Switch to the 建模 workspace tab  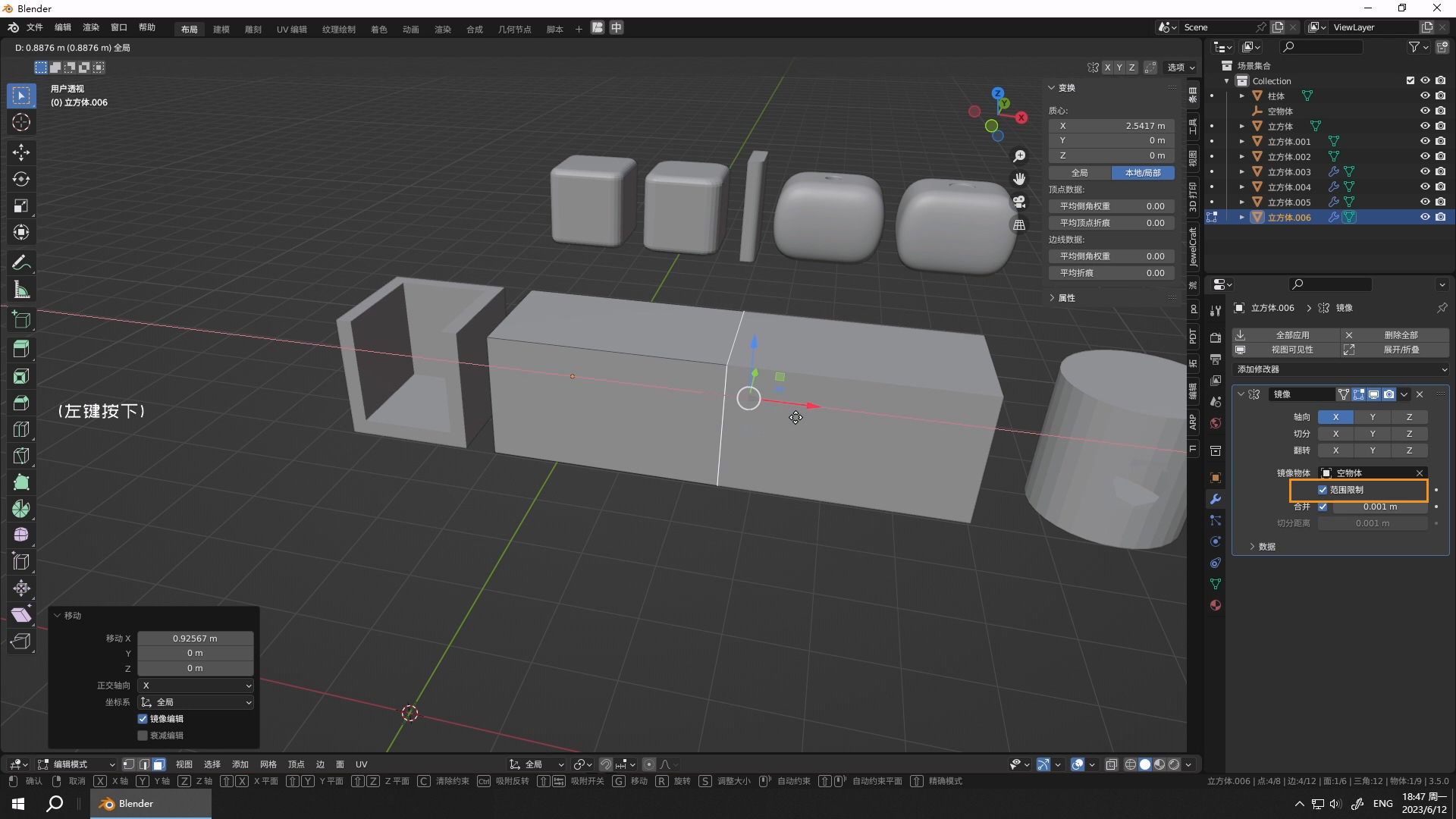point(221,30)
